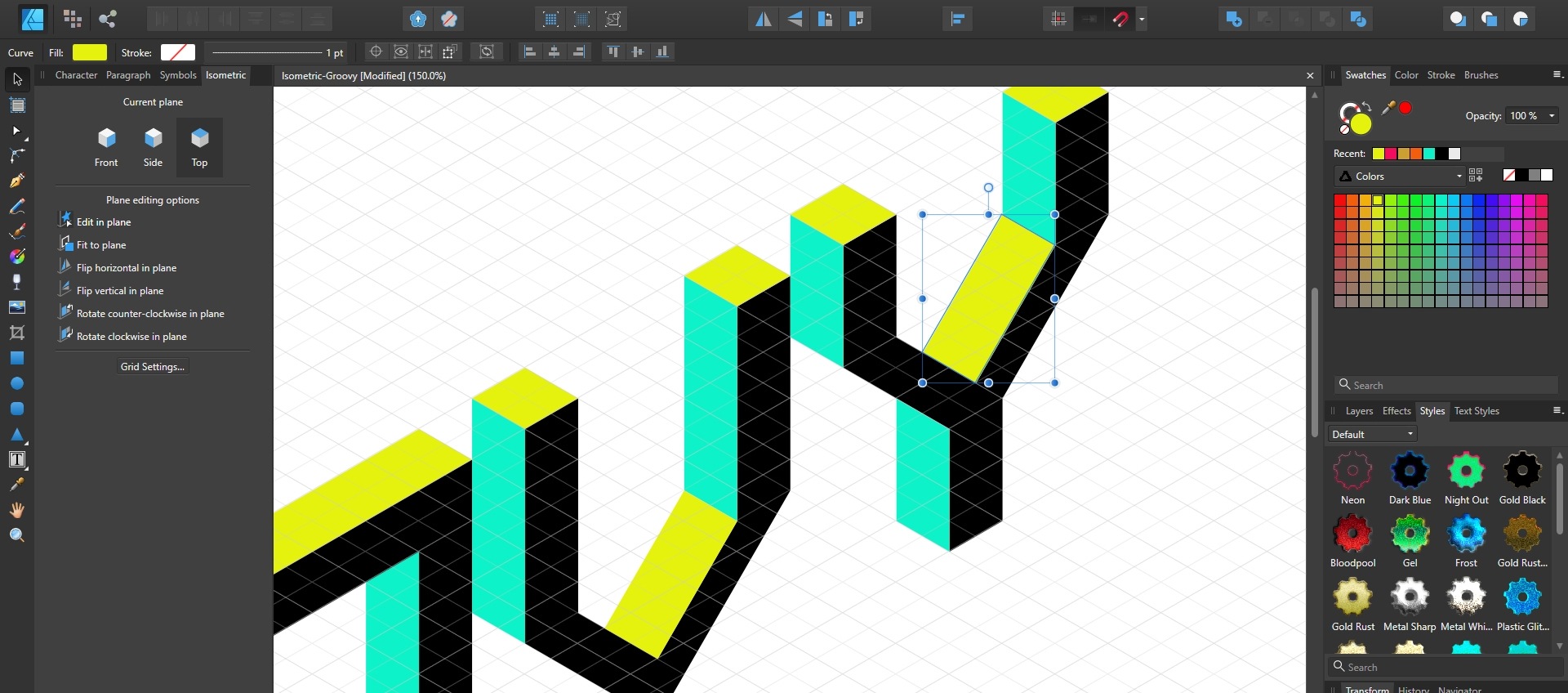Select the Vector Brush tool
The image size is (1568, 693).
[17, 231]
